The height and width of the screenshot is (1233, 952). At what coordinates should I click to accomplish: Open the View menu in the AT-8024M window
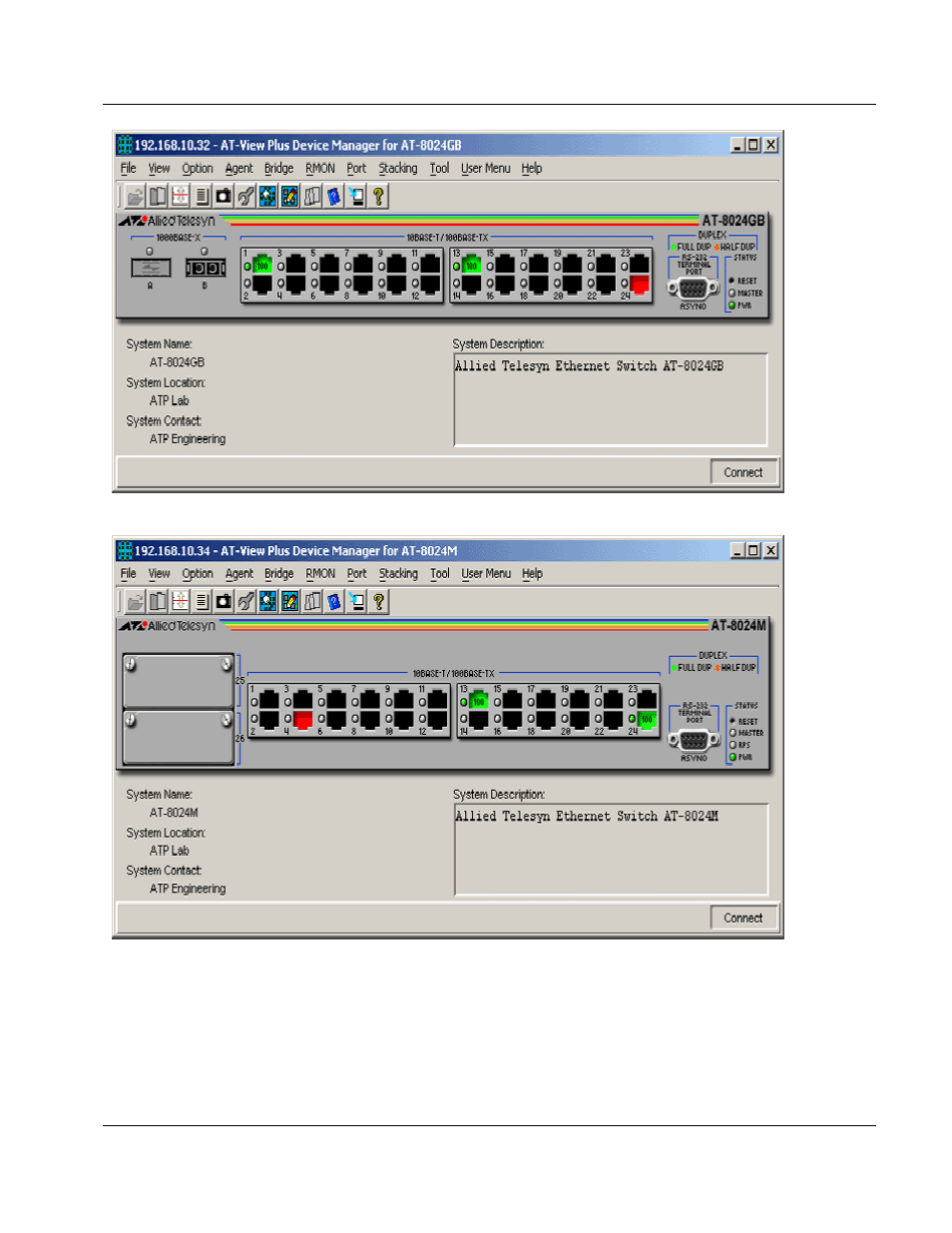coord(160,574)
